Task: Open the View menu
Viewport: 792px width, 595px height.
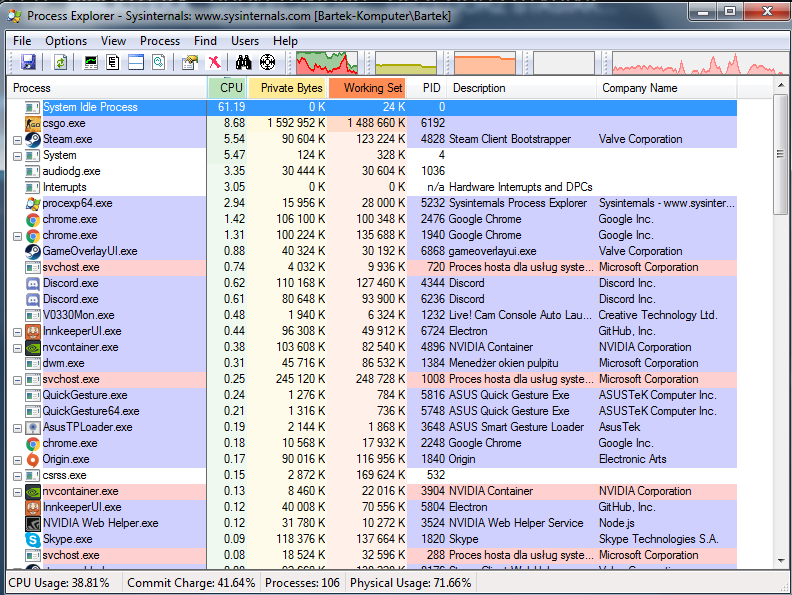Action: (113, 41)
